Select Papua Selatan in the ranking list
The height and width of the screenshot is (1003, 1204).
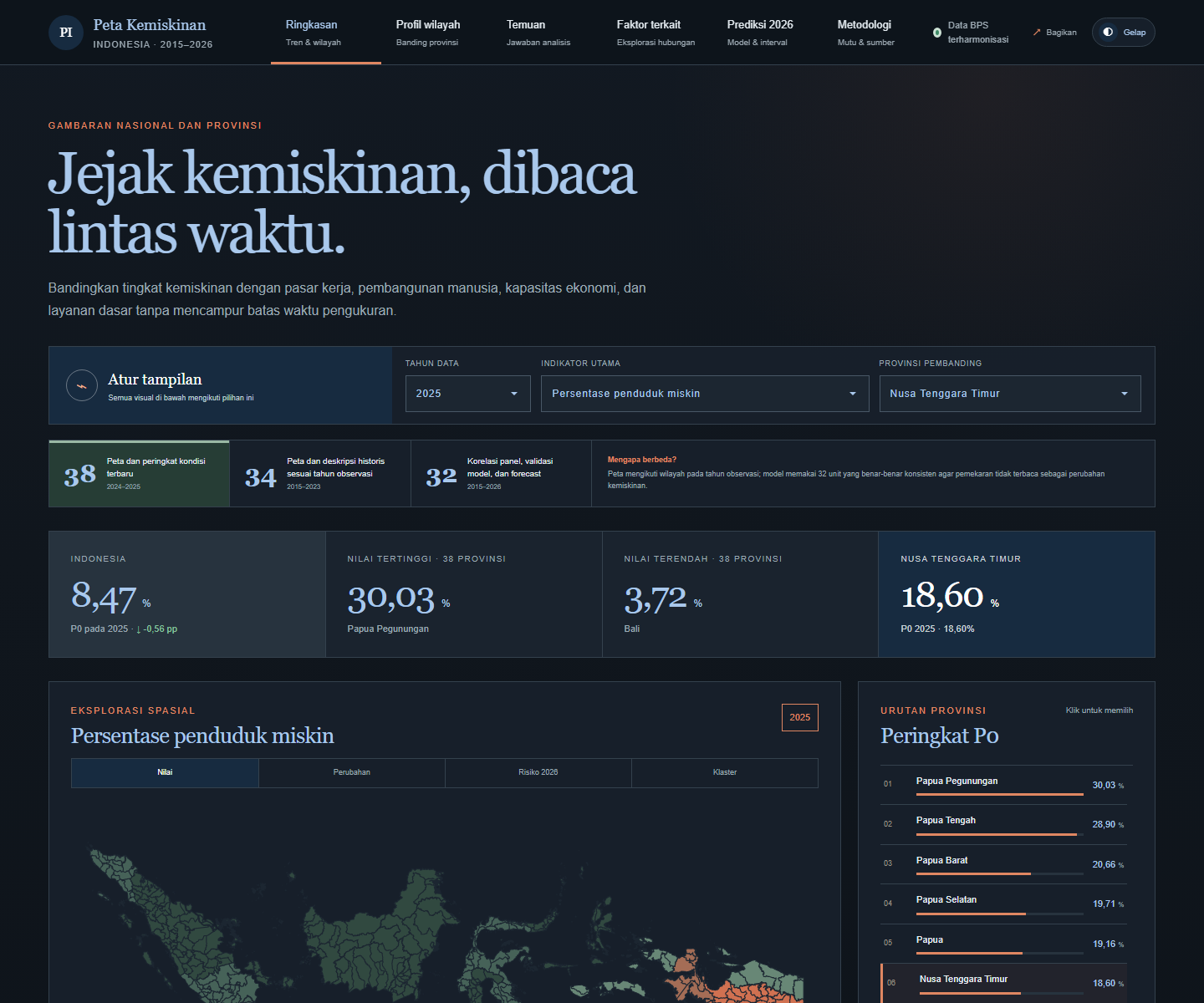coord(1003,904)
